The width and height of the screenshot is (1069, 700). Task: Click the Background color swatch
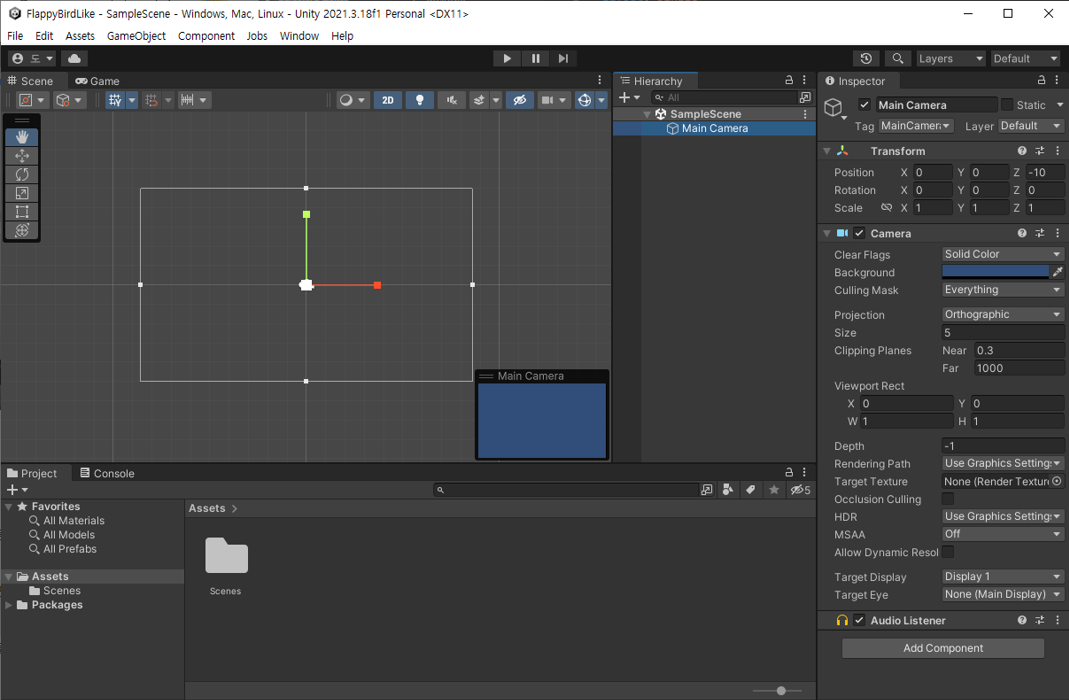[995, 272]
